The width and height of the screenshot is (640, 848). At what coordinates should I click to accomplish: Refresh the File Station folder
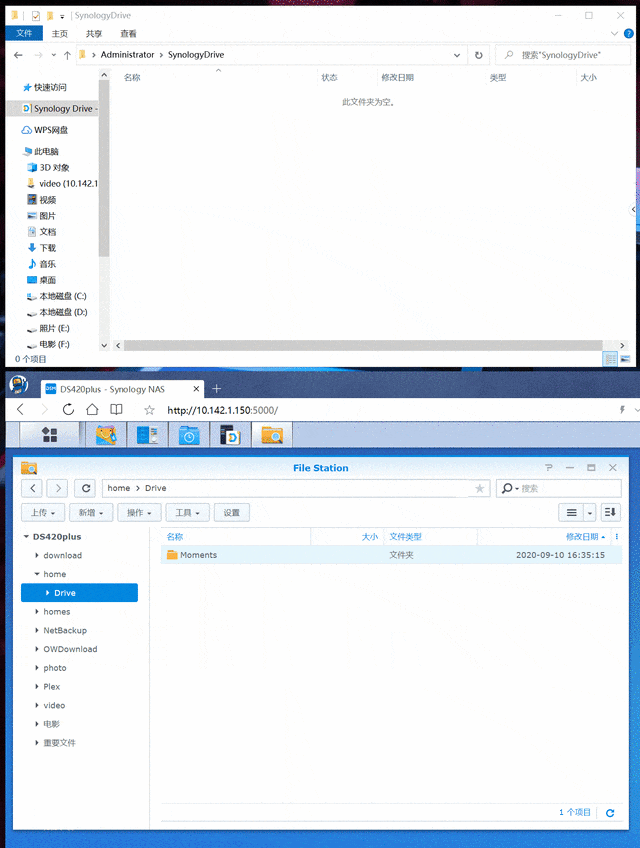point(85,488)
